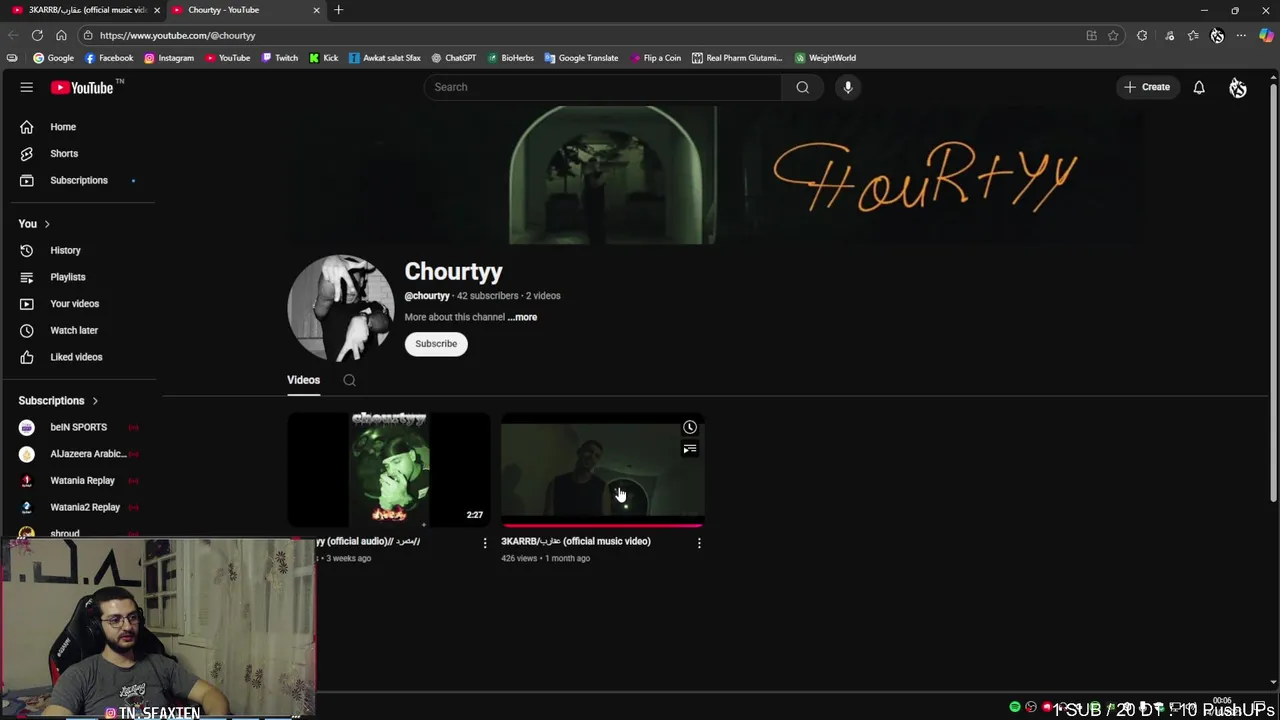Open the Facebook bookmark
Image resolution: width=1280 pixels, height=720 pixels.
coord(109,58)
